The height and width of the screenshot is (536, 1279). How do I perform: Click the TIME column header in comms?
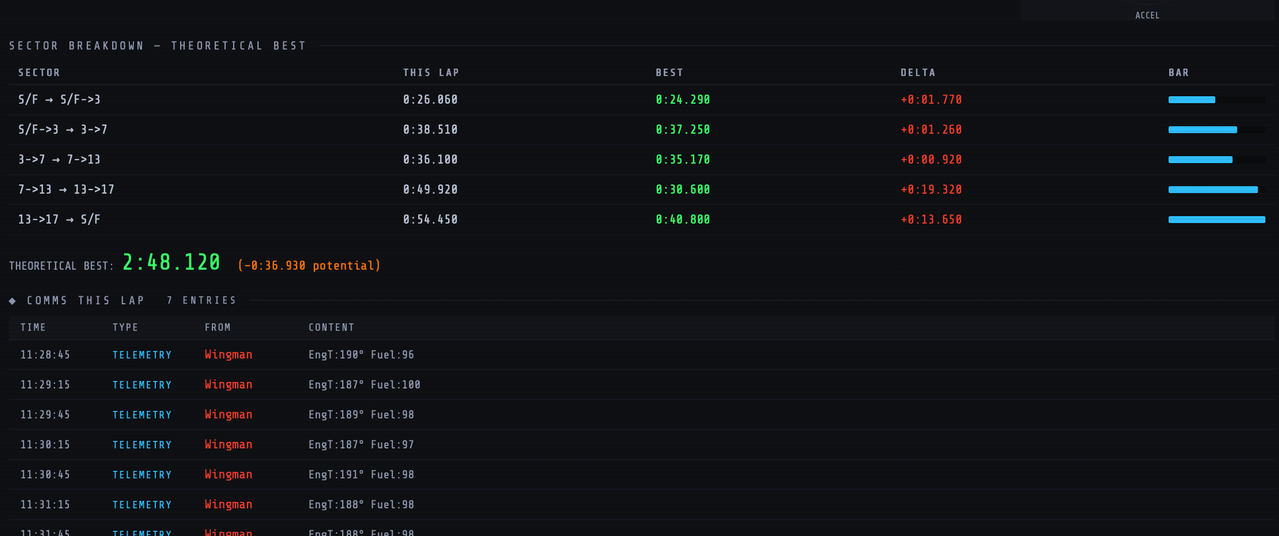point(33,328)
